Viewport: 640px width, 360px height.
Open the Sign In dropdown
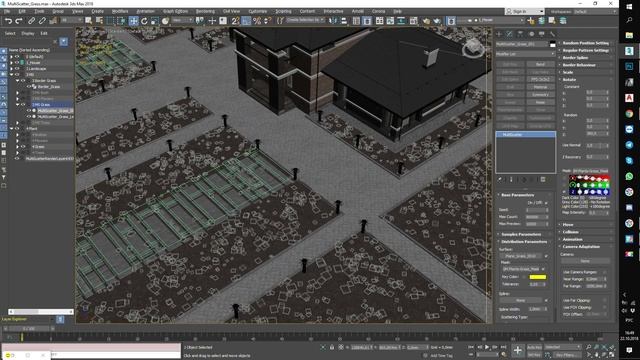(524, 11)
